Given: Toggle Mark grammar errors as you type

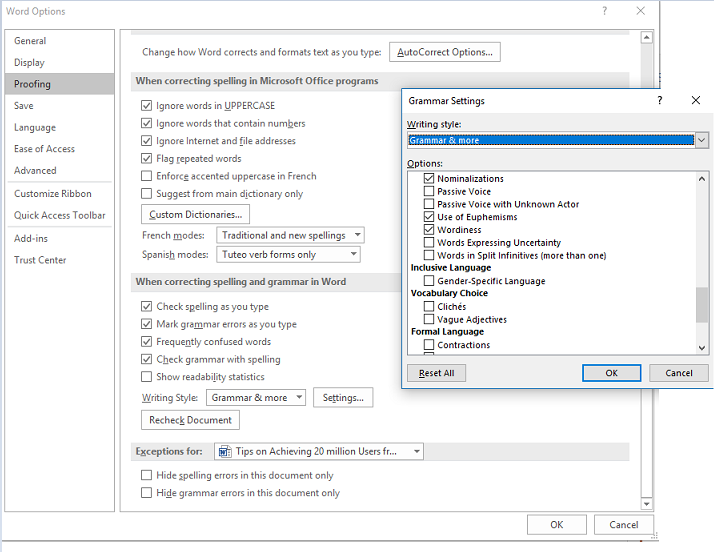Looking at the screenshot, I should click(x=146, y=324).
